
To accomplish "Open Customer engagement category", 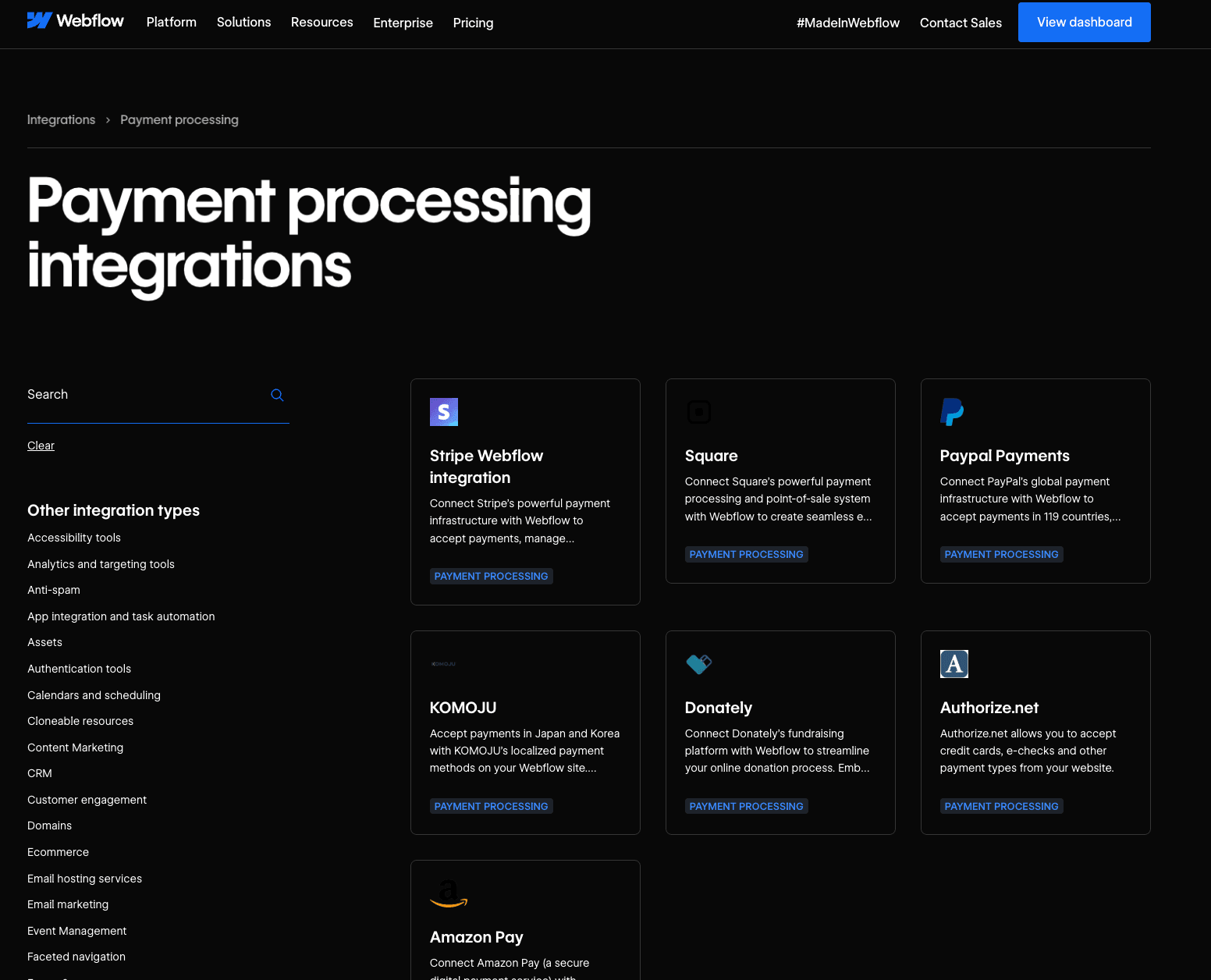I will (x=87, y=800).
